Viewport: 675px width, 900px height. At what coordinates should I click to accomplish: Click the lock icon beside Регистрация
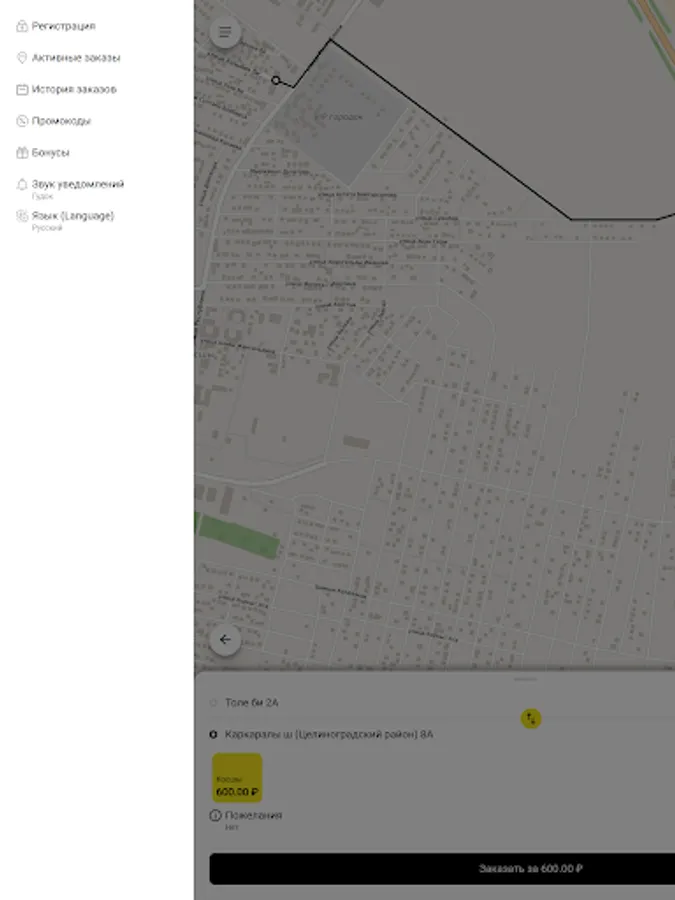tap(22, 26)
